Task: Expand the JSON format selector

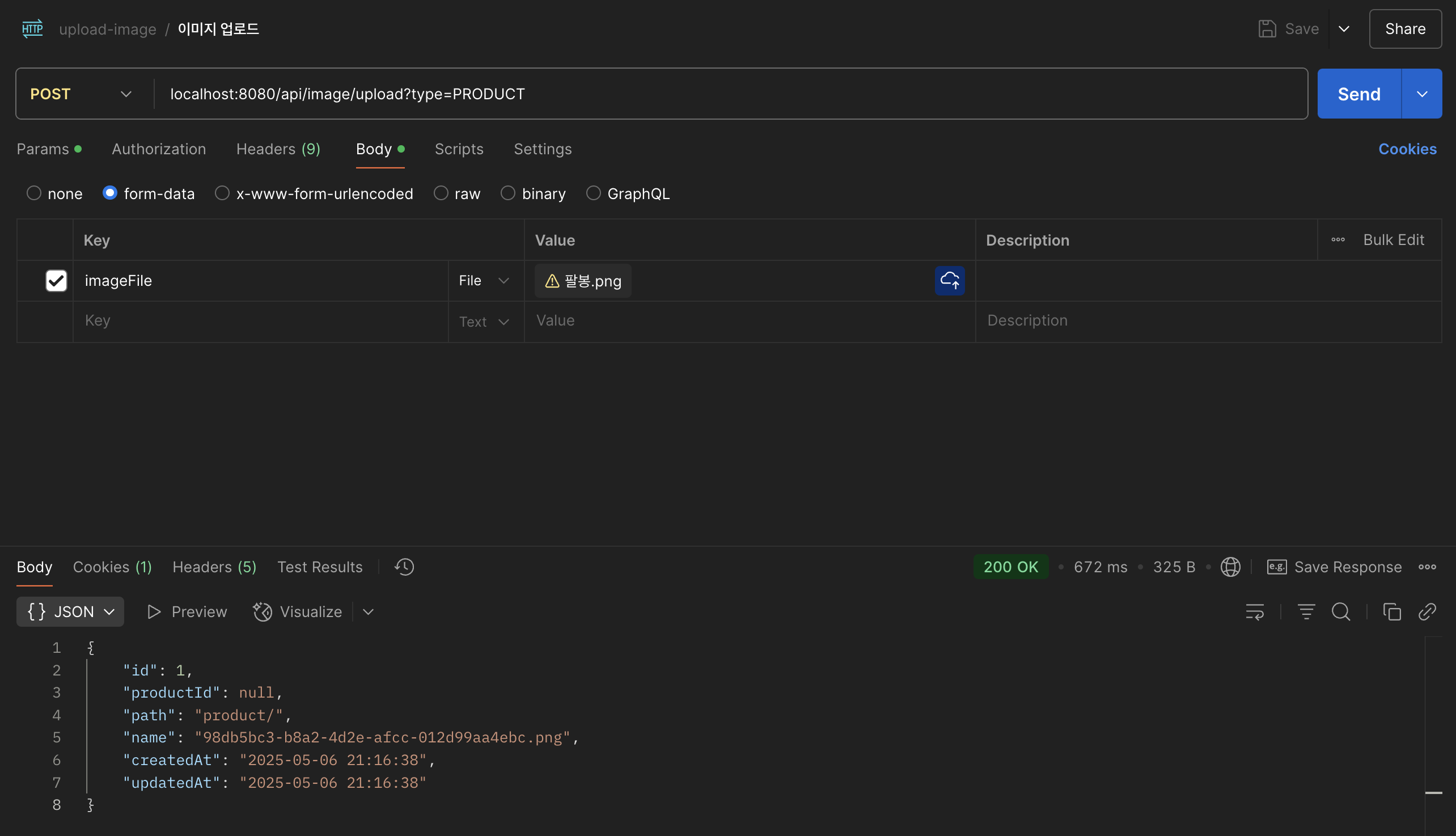Action: (x=70, y=611)
